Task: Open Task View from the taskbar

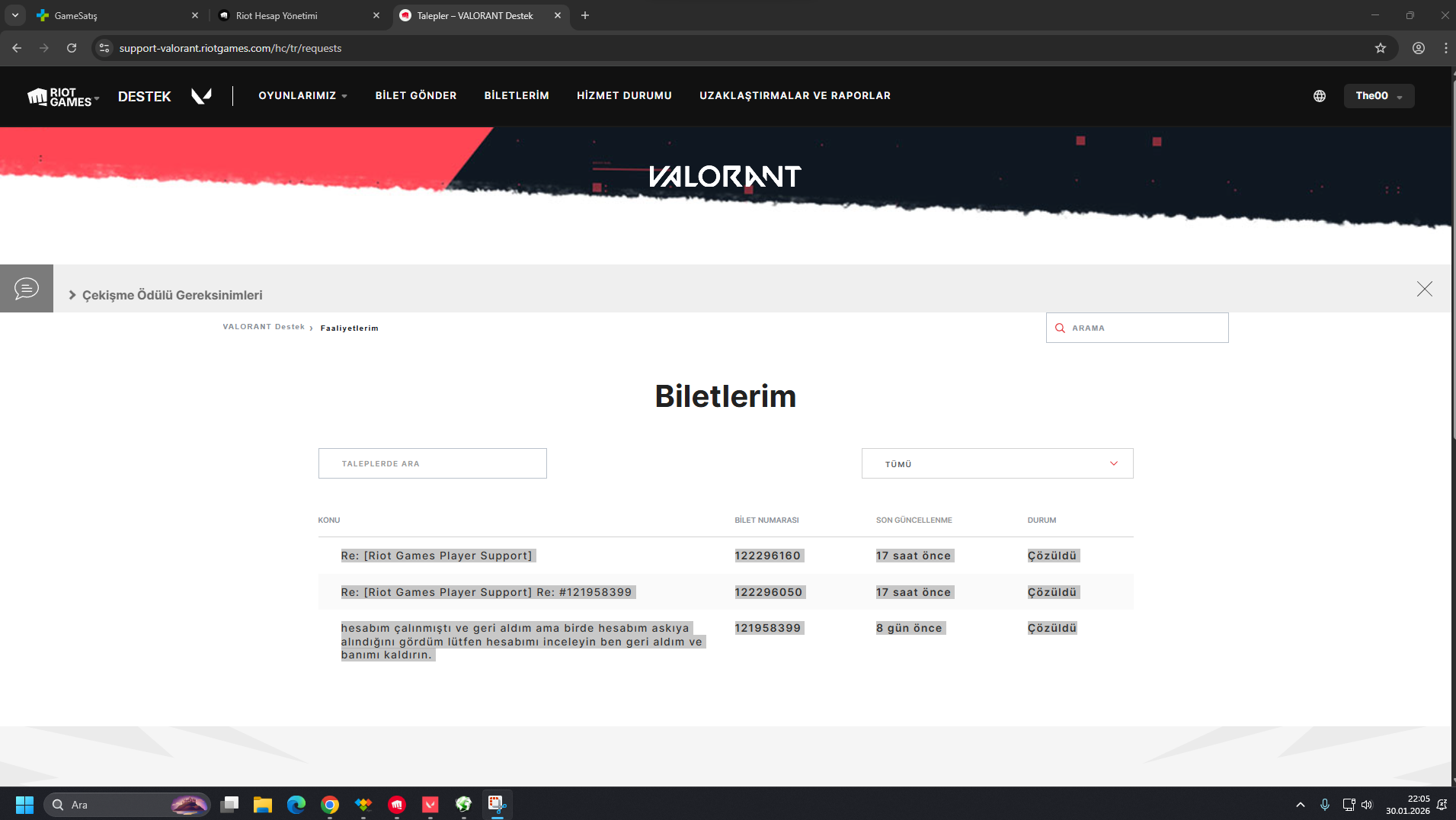Action: 229,805
